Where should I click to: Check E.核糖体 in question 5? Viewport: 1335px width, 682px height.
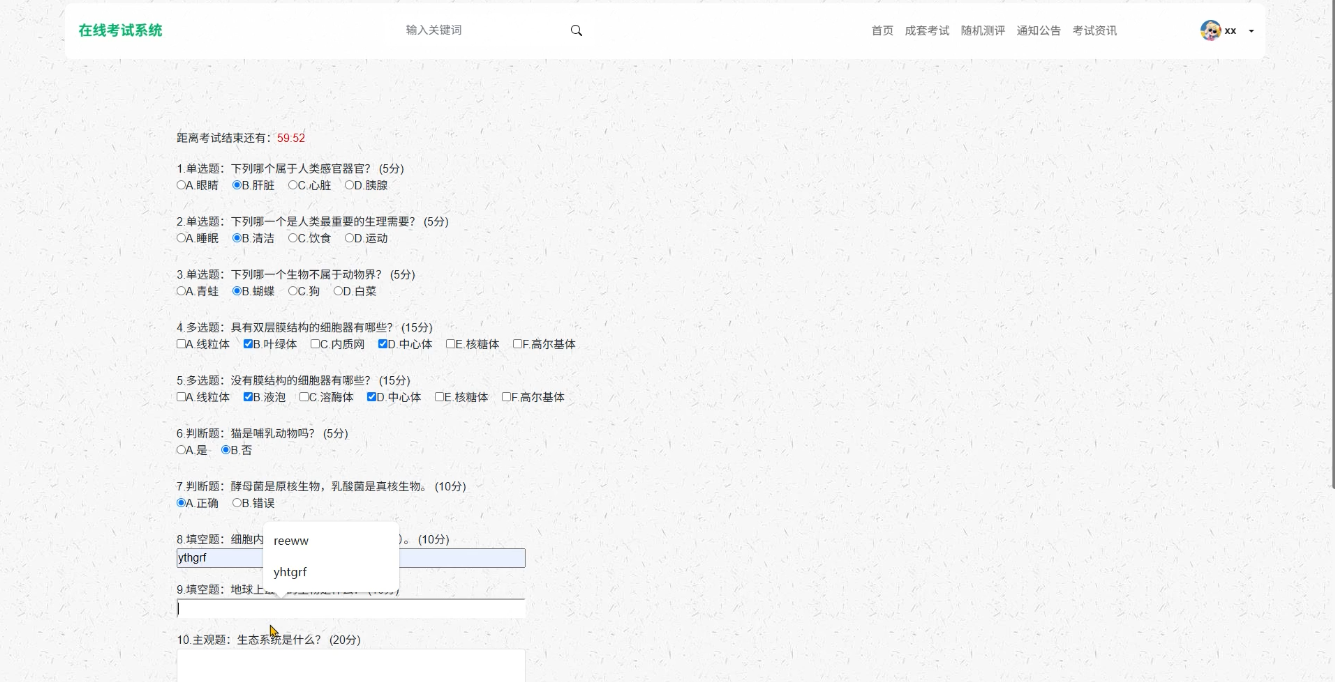439,397
